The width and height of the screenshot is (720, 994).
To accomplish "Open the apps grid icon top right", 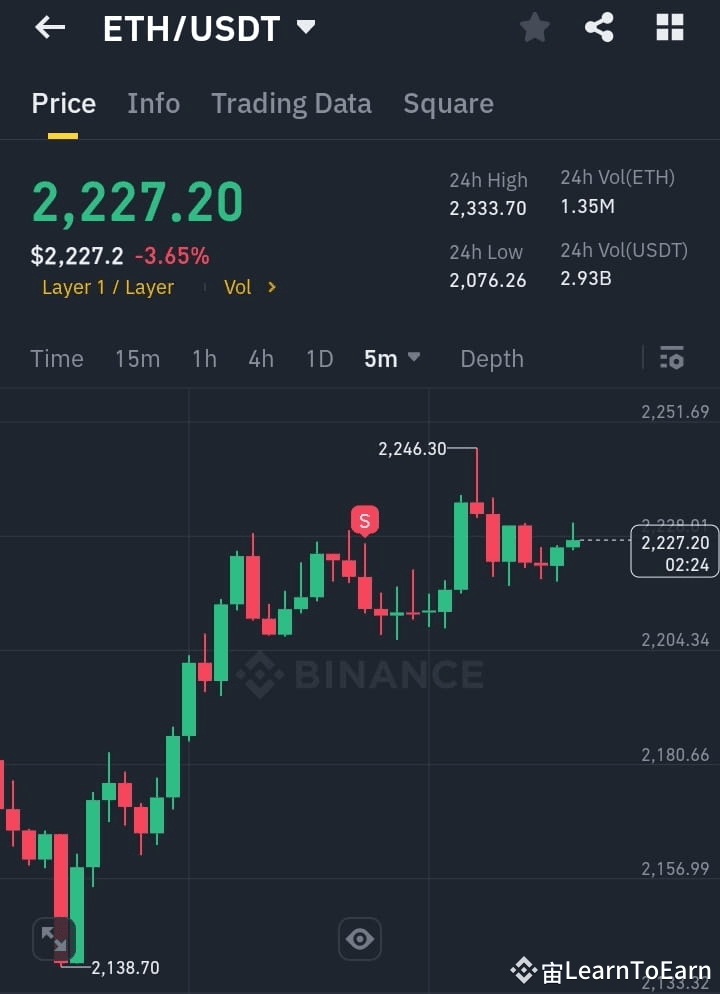I will [668, 27].
